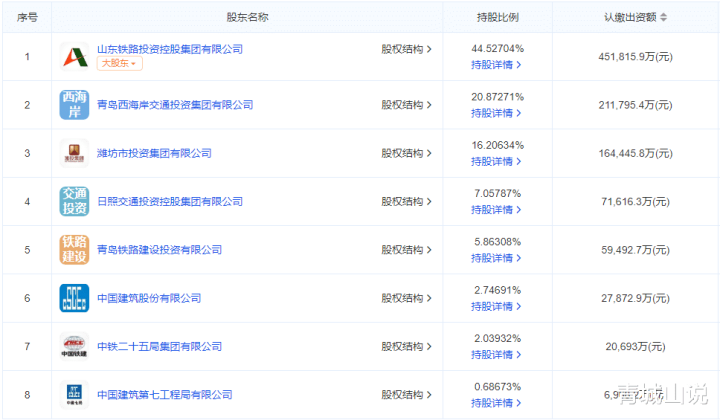Select the 71,616.3万(元) amount cell

point(636,202)
